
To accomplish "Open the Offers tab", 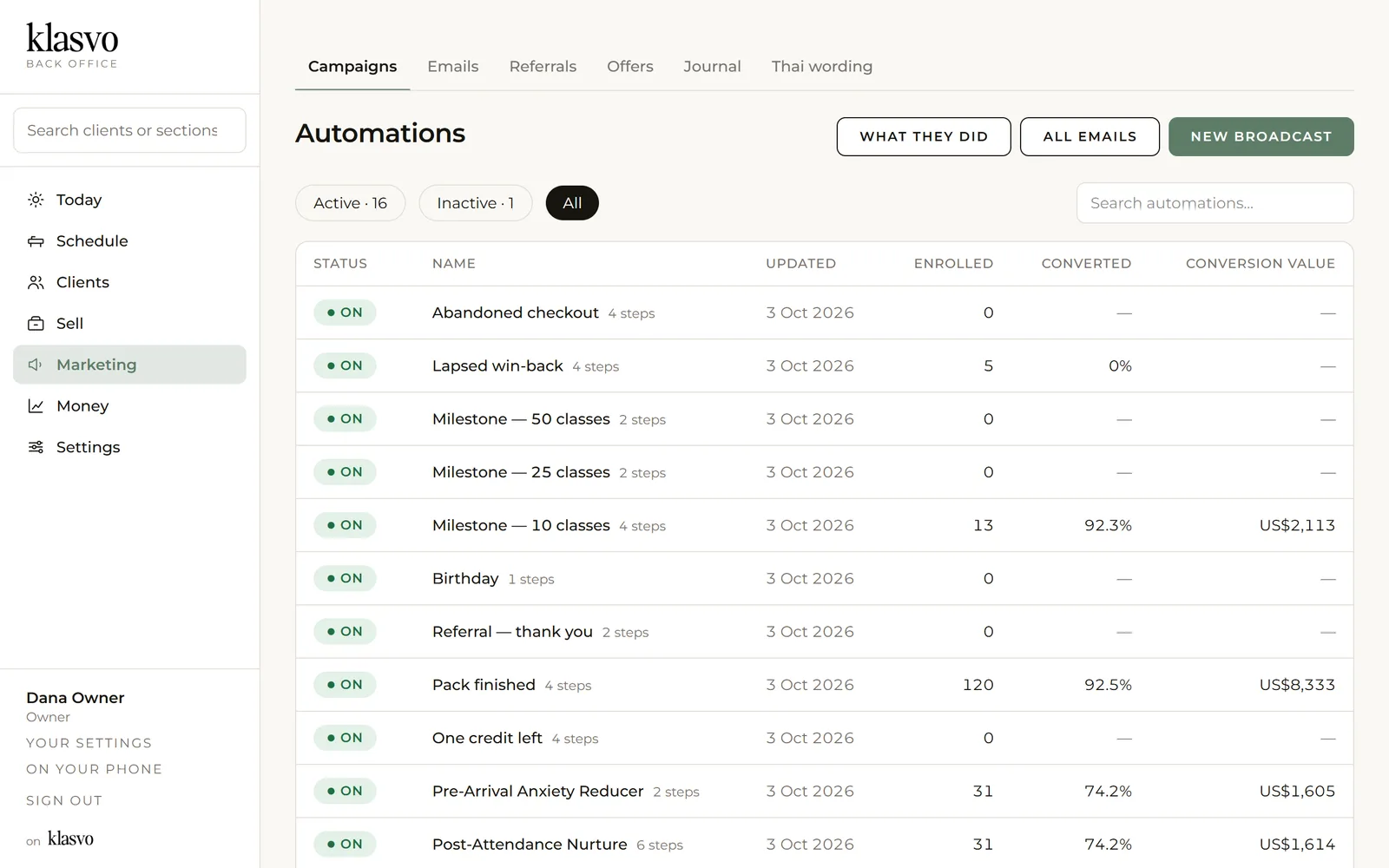I will coord(630,66).
